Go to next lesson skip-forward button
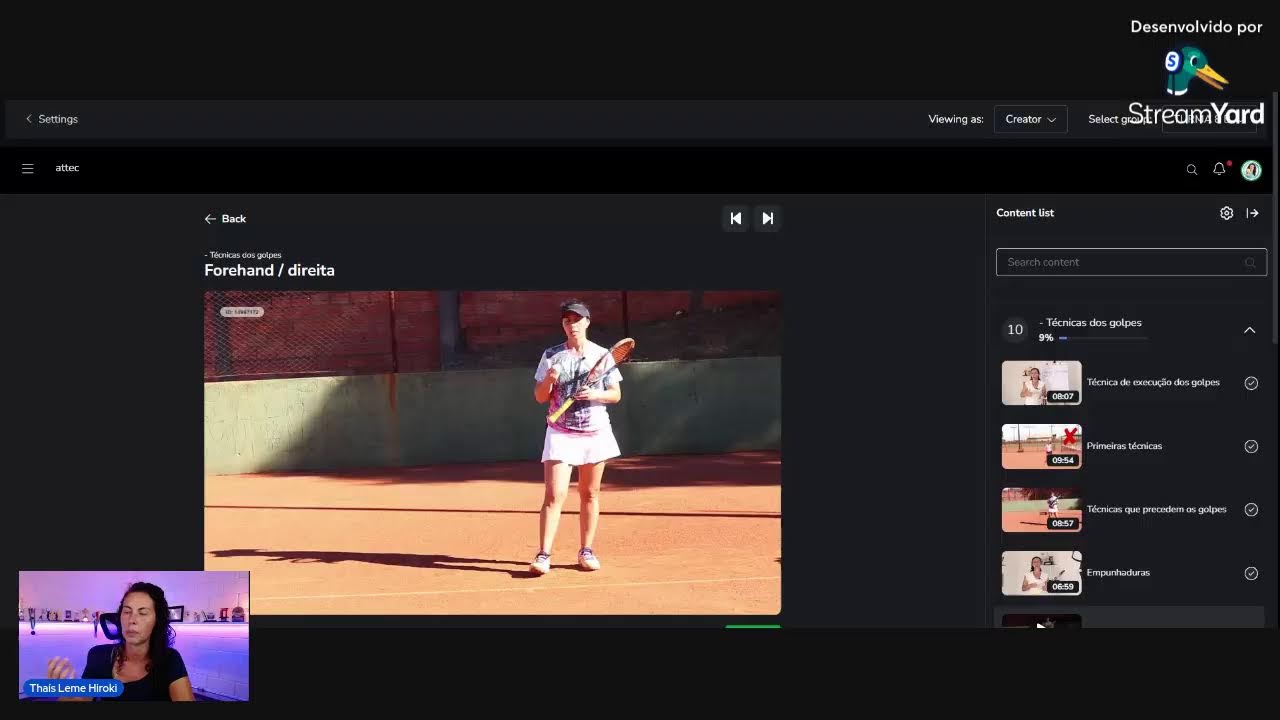The height and width of the screenshot is (720, 1280). [767, 218]
